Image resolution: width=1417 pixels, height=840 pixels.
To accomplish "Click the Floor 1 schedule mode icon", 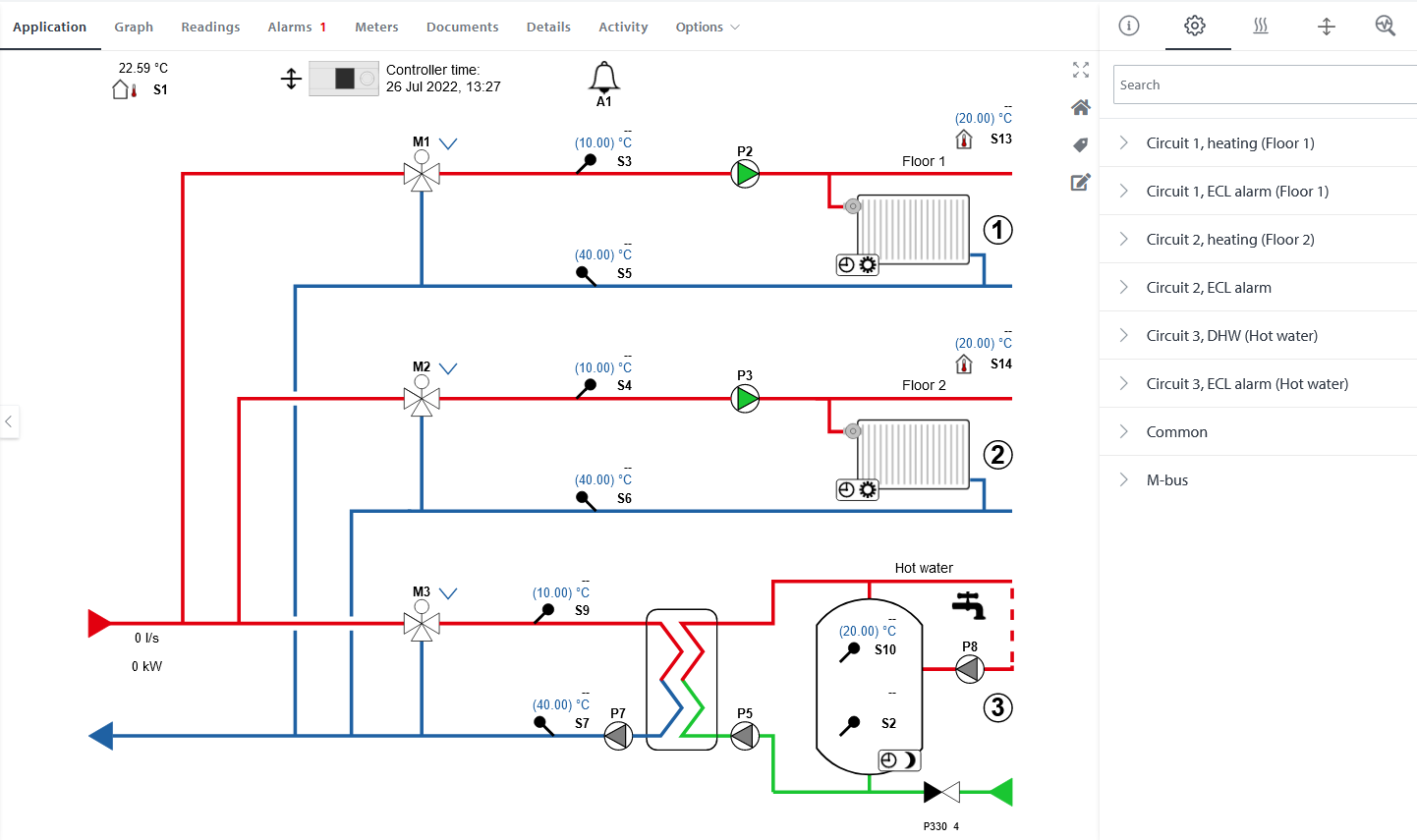I will coord(857,264).
